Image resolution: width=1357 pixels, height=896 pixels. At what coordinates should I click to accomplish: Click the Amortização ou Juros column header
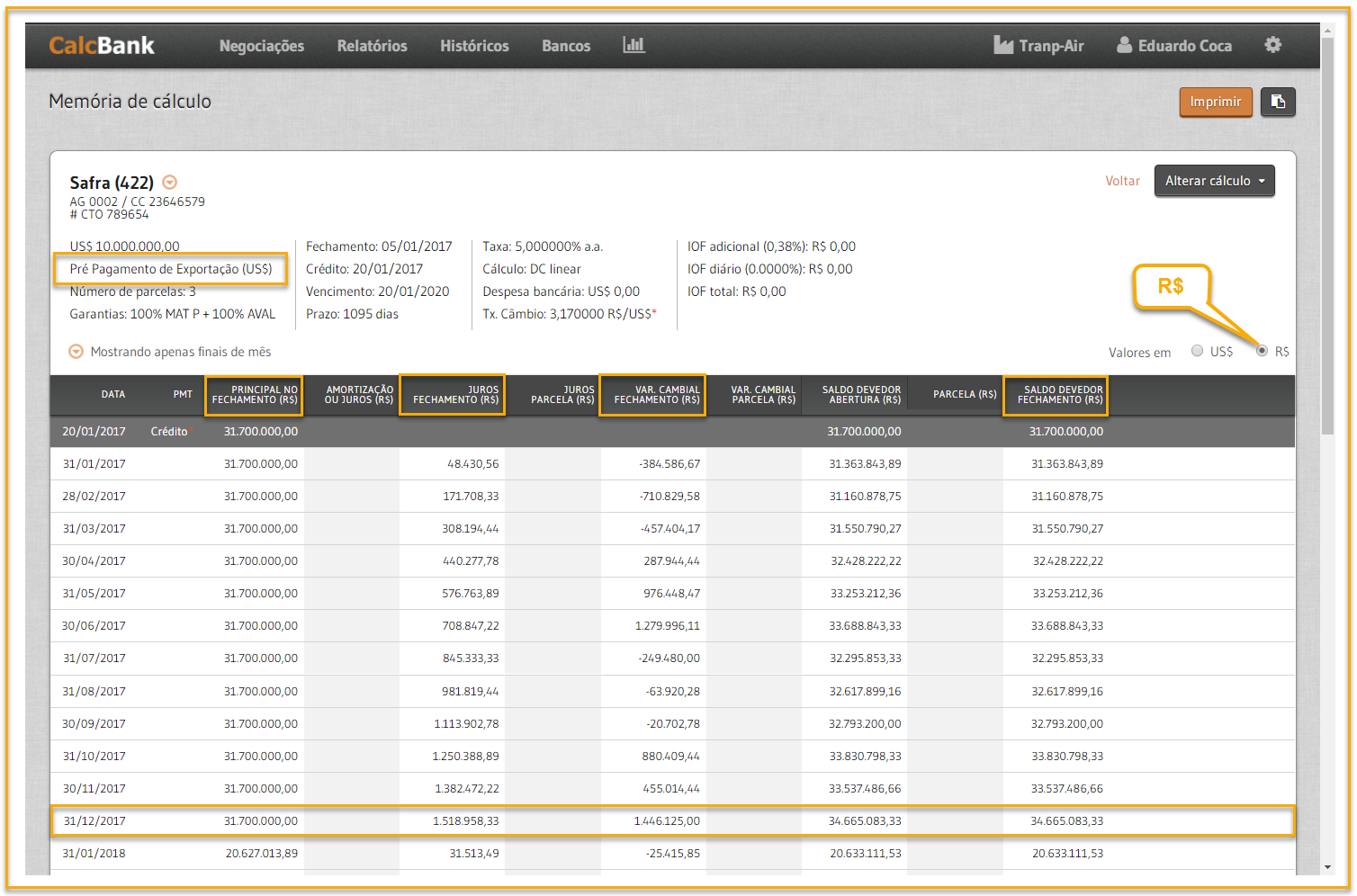click(359, 395)
